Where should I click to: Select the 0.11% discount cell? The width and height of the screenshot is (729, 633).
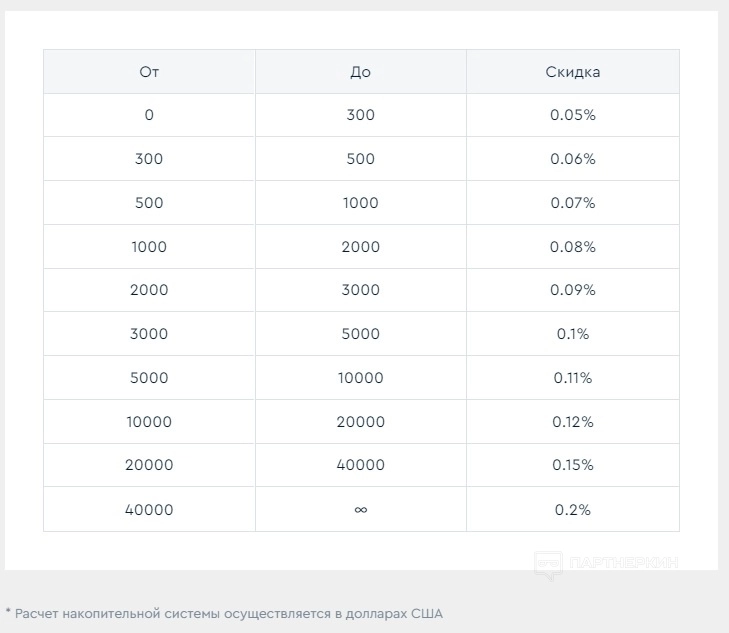click(x=573, y=378)
